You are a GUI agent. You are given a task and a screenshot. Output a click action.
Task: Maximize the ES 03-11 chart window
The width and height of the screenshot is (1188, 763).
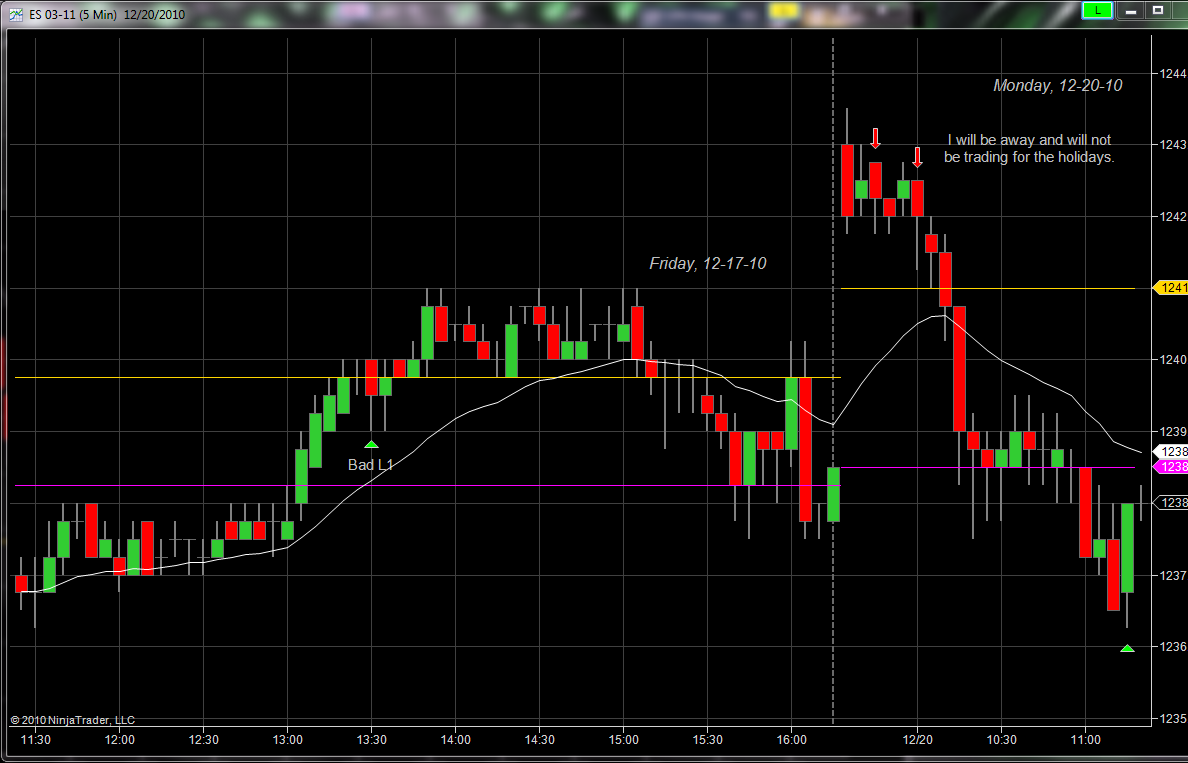[1158, 10]
